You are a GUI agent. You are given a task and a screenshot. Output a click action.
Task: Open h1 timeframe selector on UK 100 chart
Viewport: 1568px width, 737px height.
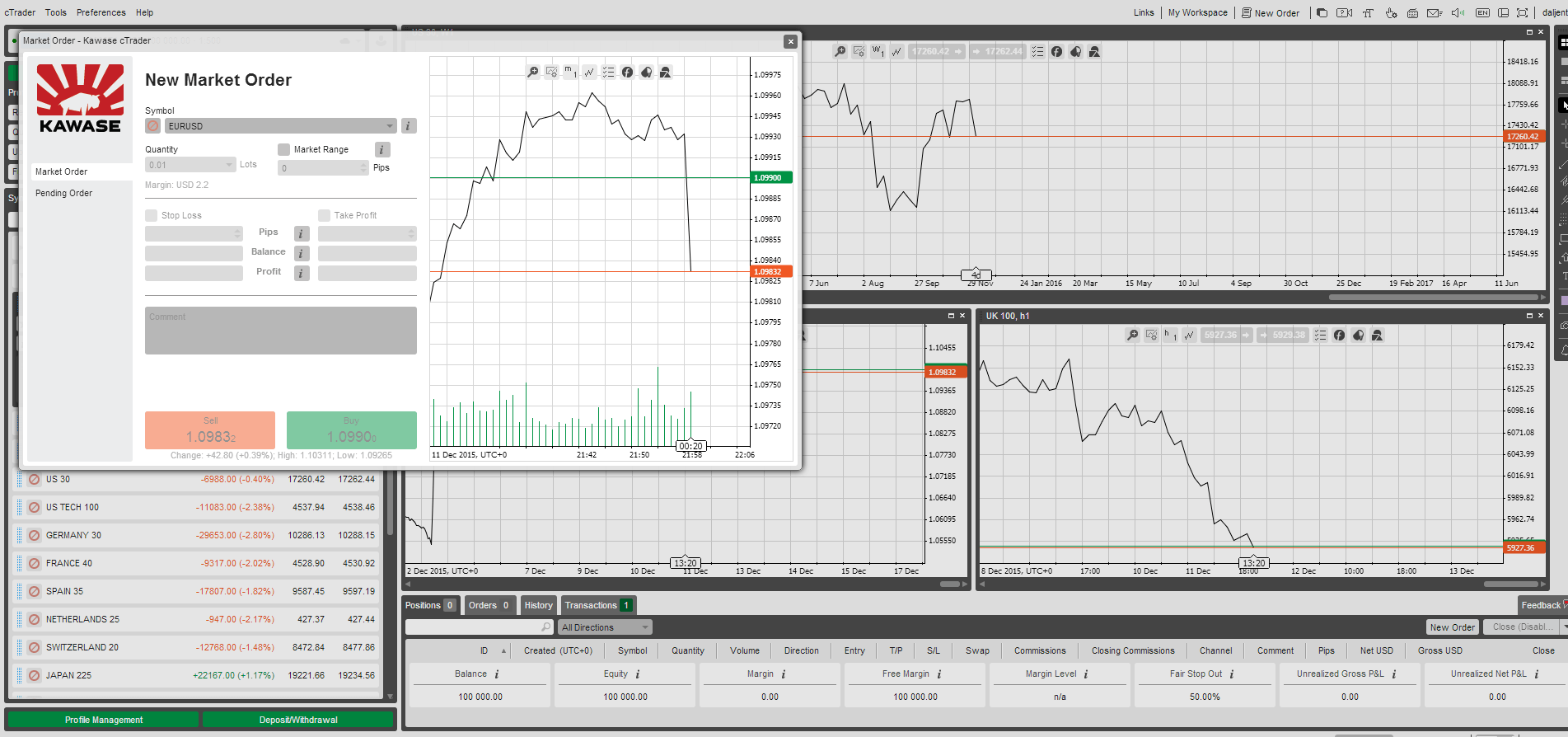click(1170, 335)
